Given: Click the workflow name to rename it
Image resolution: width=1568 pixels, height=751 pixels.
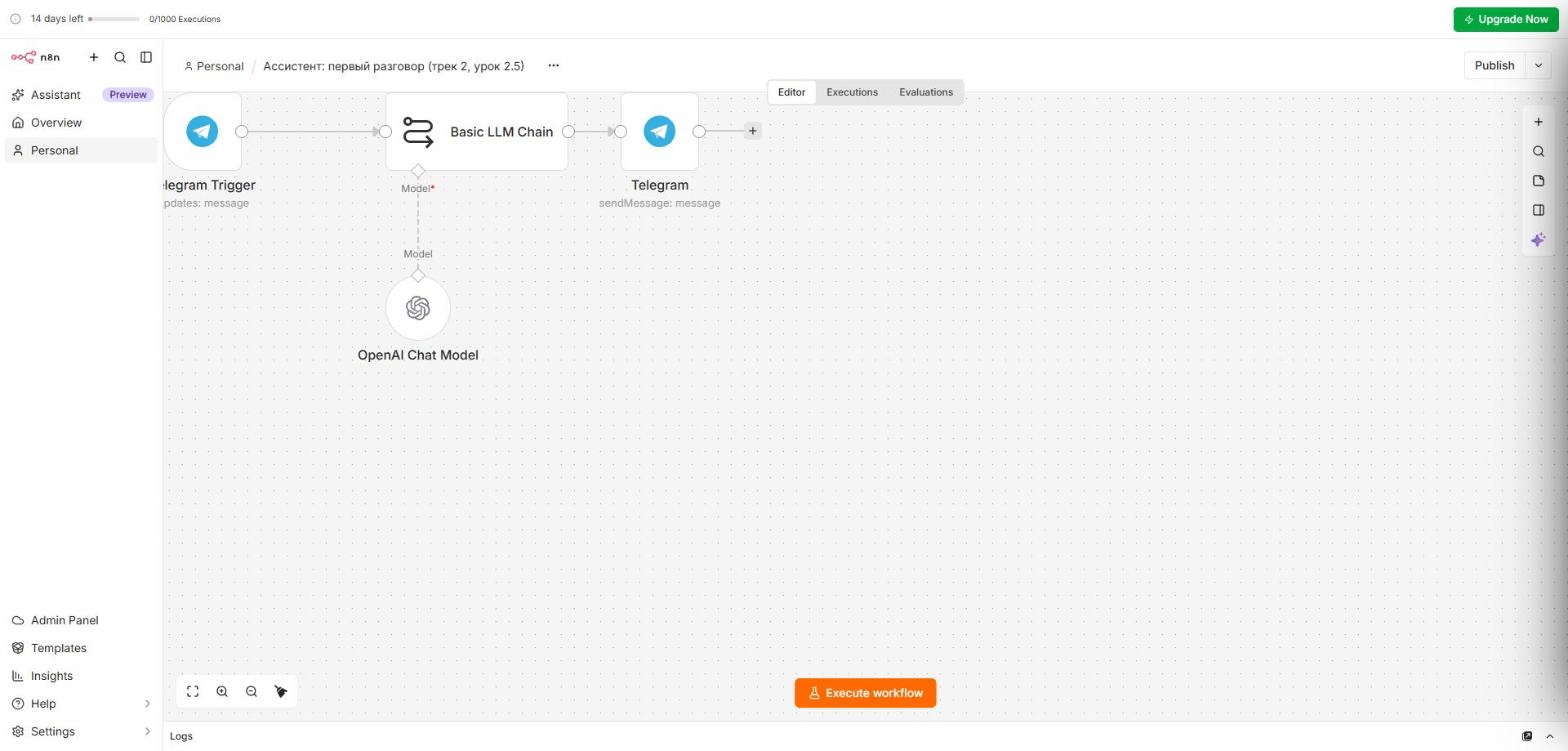Looking at the screenshot, I should pyautogui.click(x=393, y=66).
